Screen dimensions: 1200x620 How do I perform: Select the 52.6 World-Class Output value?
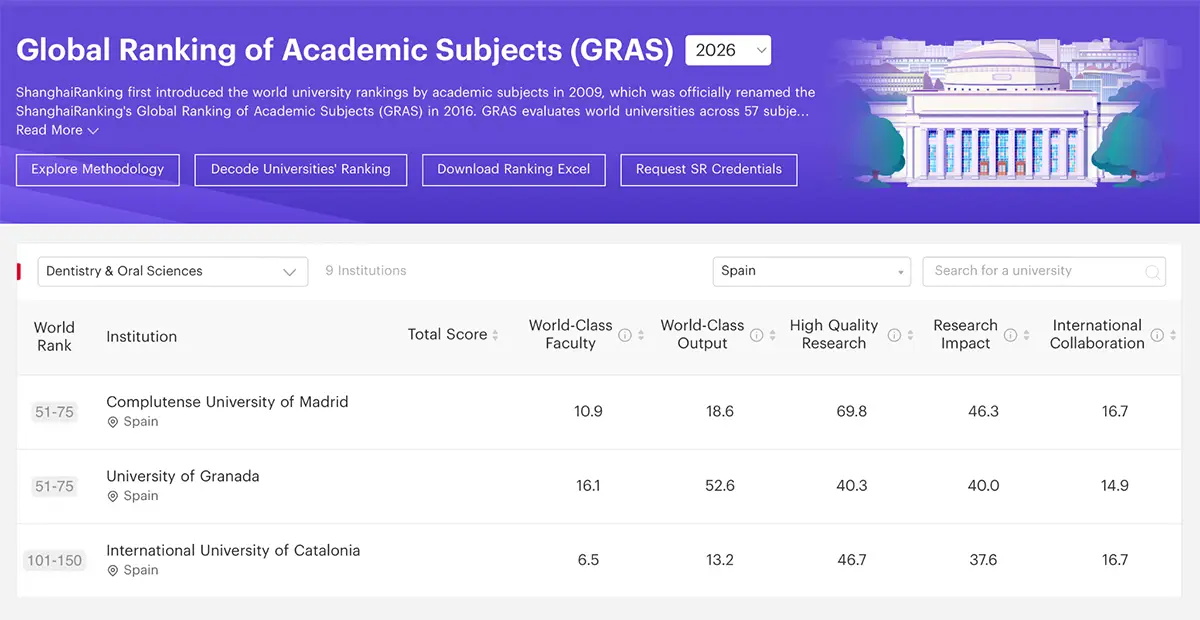[x=720, y=486]
